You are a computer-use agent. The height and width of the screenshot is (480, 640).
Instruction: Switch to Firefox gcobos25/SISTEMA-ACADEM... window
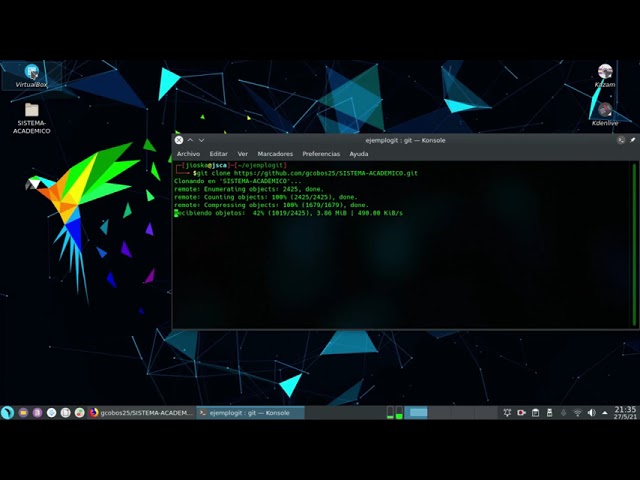pyautogui.click(x=142, y=413)
